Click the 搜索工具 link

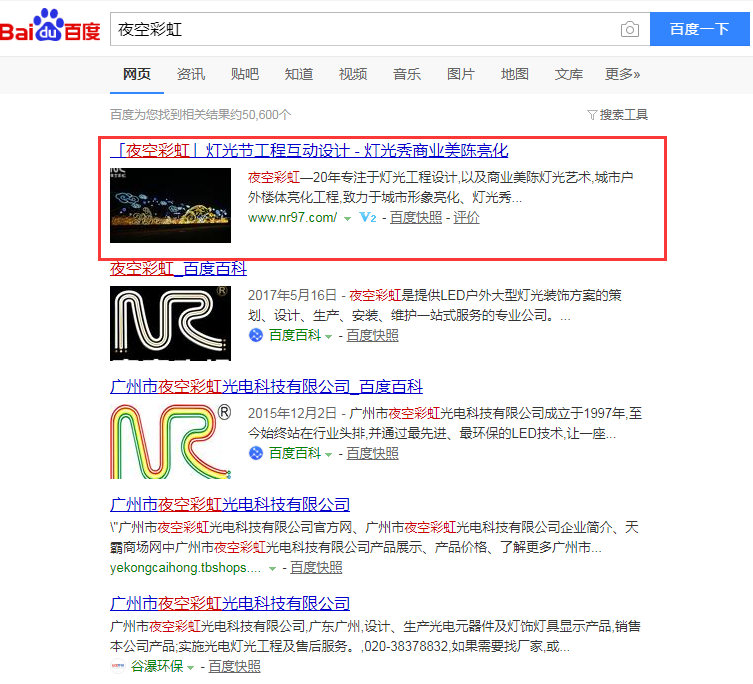coord(624,115)
